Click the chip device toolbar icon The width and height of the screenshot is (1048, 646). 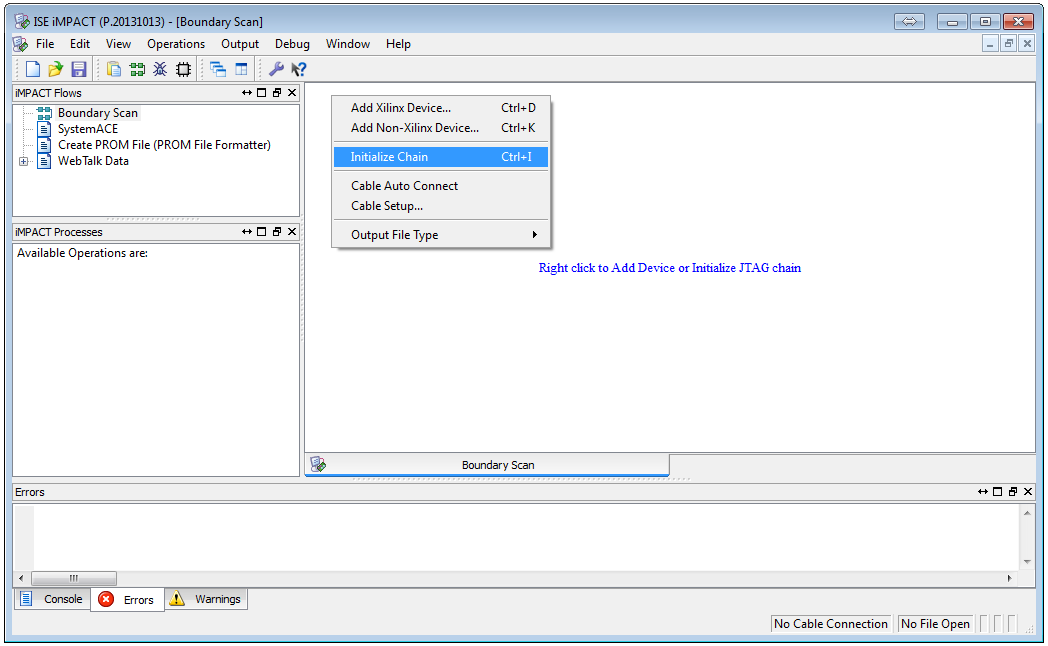point(183,69)
